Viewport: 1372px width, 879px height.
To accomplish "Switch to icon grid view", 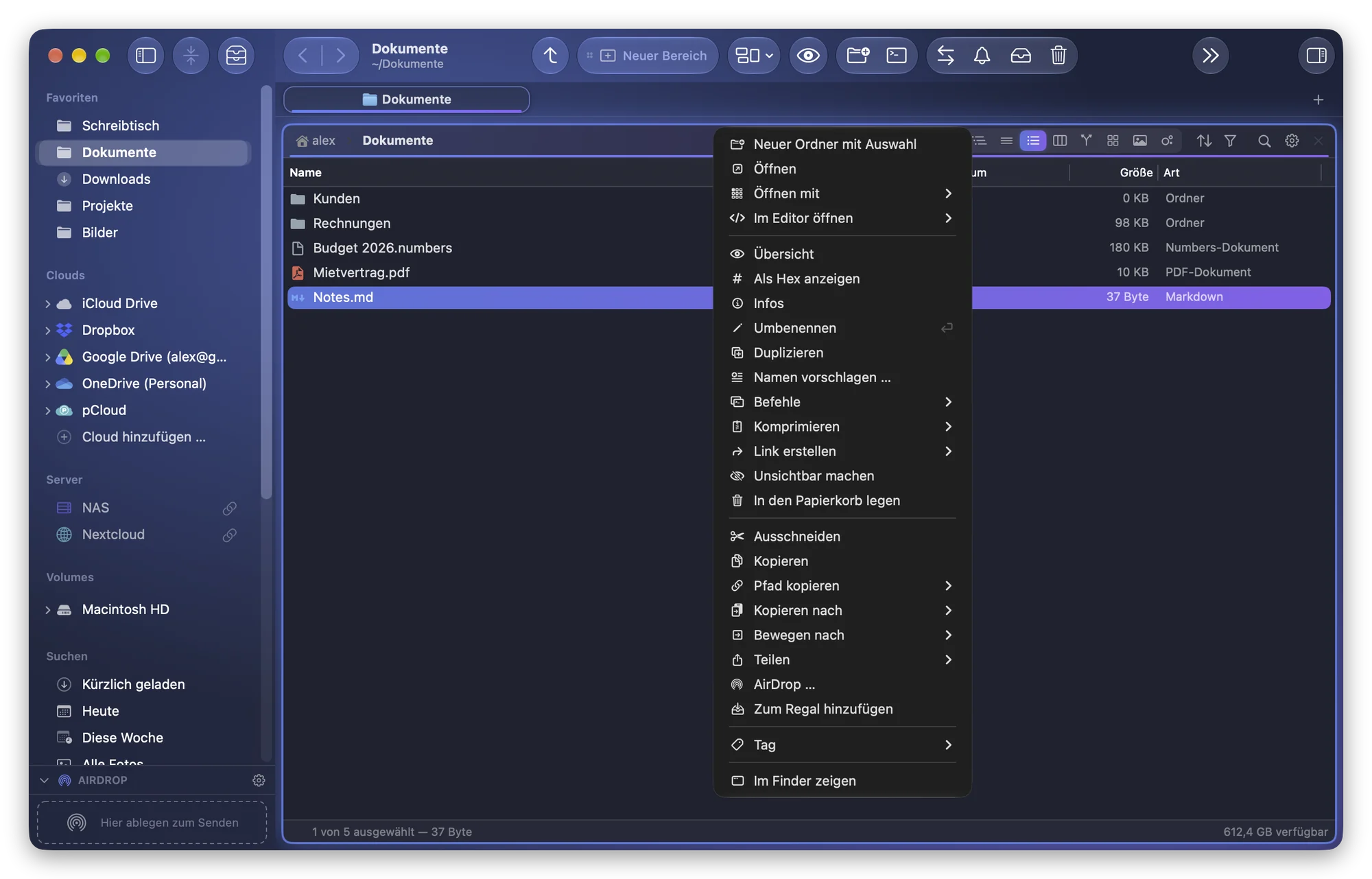I will pos(1113,141).
